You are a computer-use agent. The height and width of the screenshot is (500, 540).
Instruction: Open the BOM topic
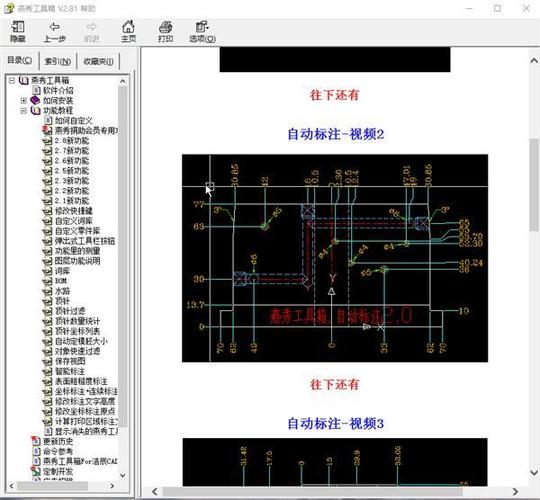point(61,281)
